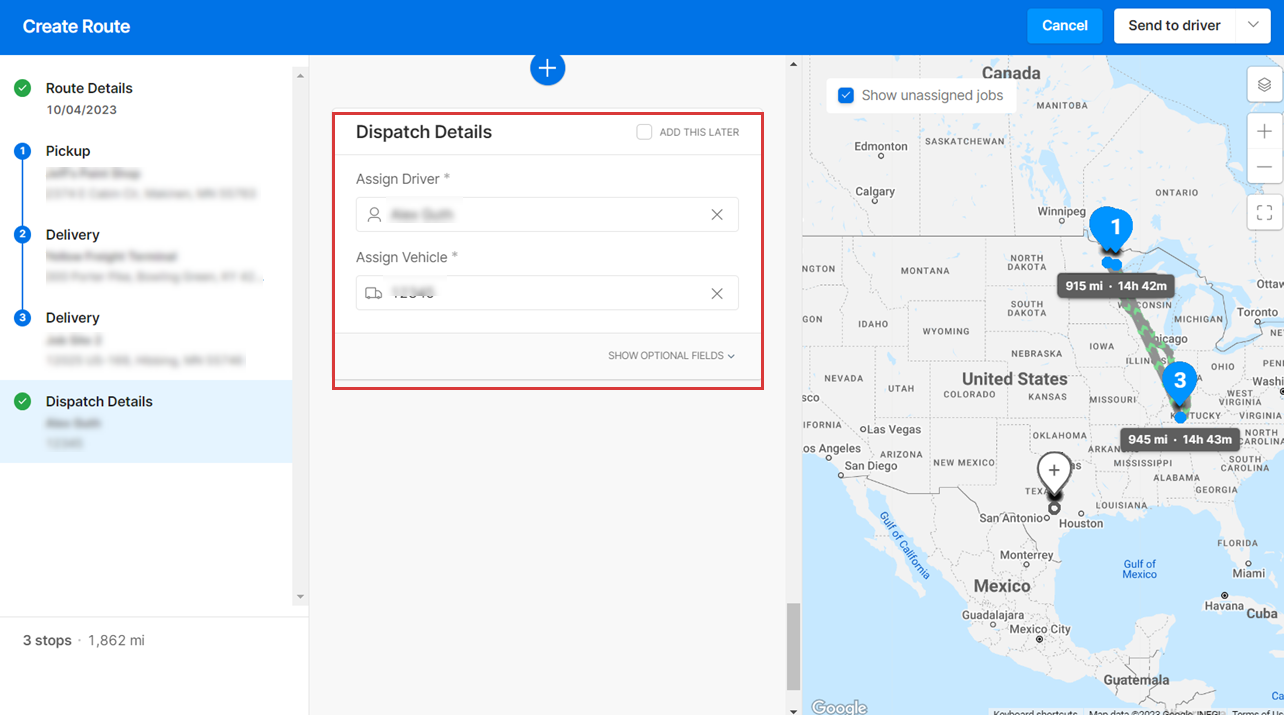Expand SHOW OPTIONAL FIELDS
The height and width of the screenshot is (715, 1284).
[671, 355]
